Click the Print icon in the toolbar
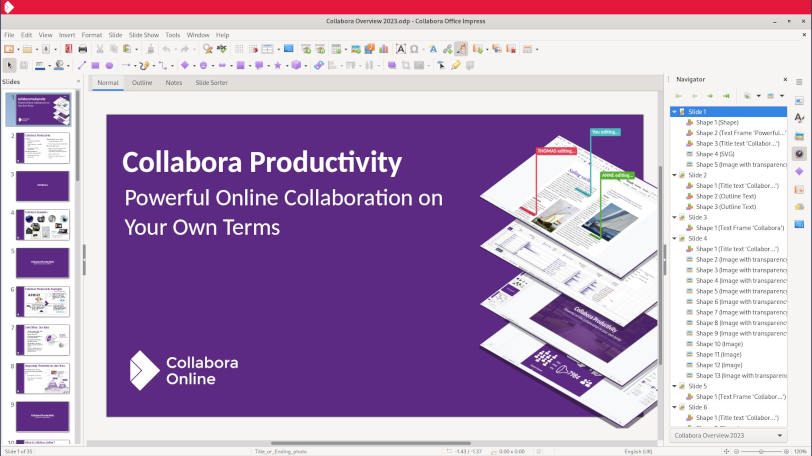812x456 pixels. (82, 48)
